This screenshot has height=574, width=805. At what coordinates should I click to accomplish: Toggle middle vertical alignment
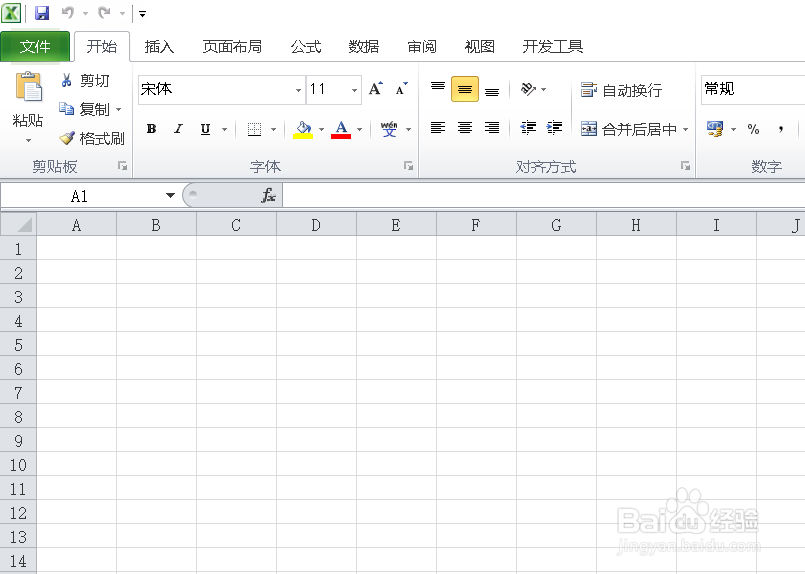coord(465,89)
